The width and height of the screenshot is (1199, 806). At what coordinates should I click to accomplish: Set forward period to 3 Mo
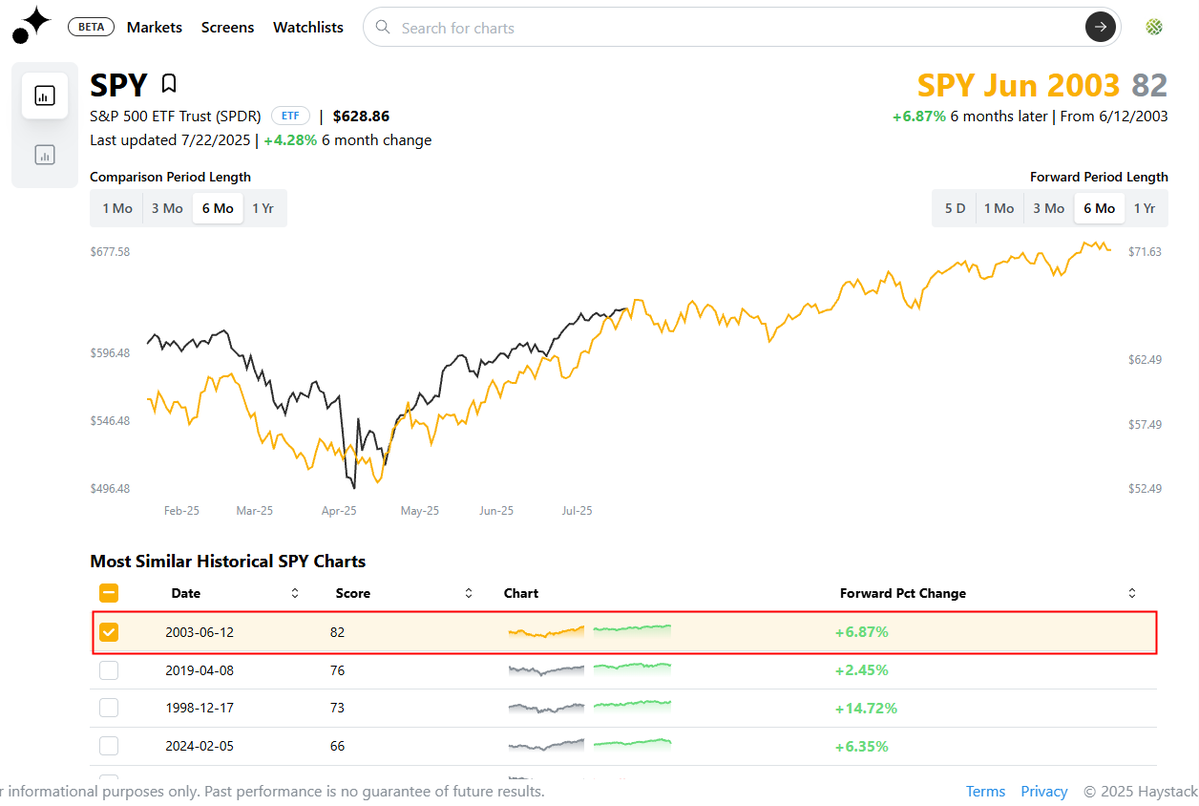pos(1048,208)
